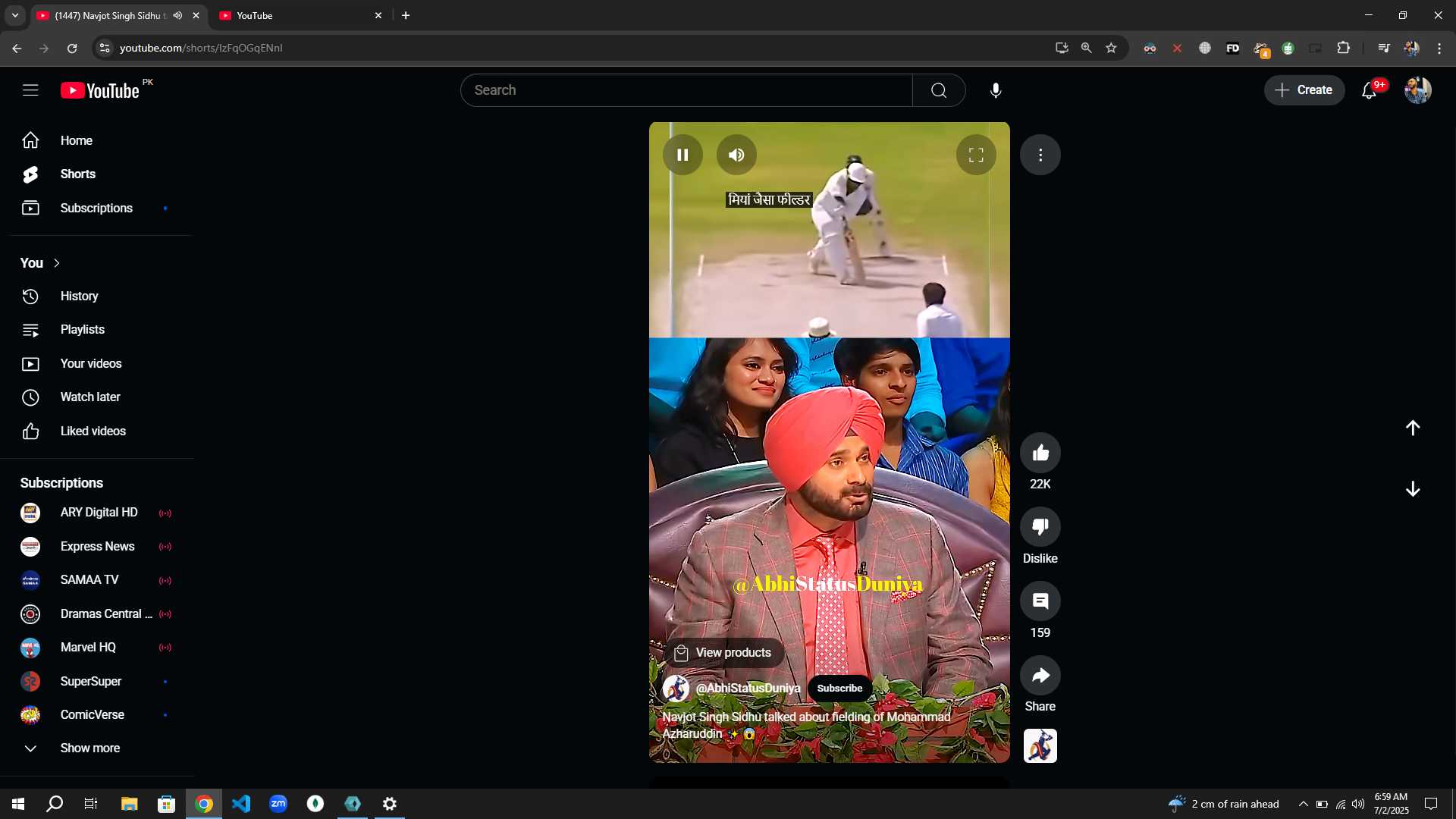Click the address bar URL
This screenshot has height=819, width=1456.
tap(201, 48)
